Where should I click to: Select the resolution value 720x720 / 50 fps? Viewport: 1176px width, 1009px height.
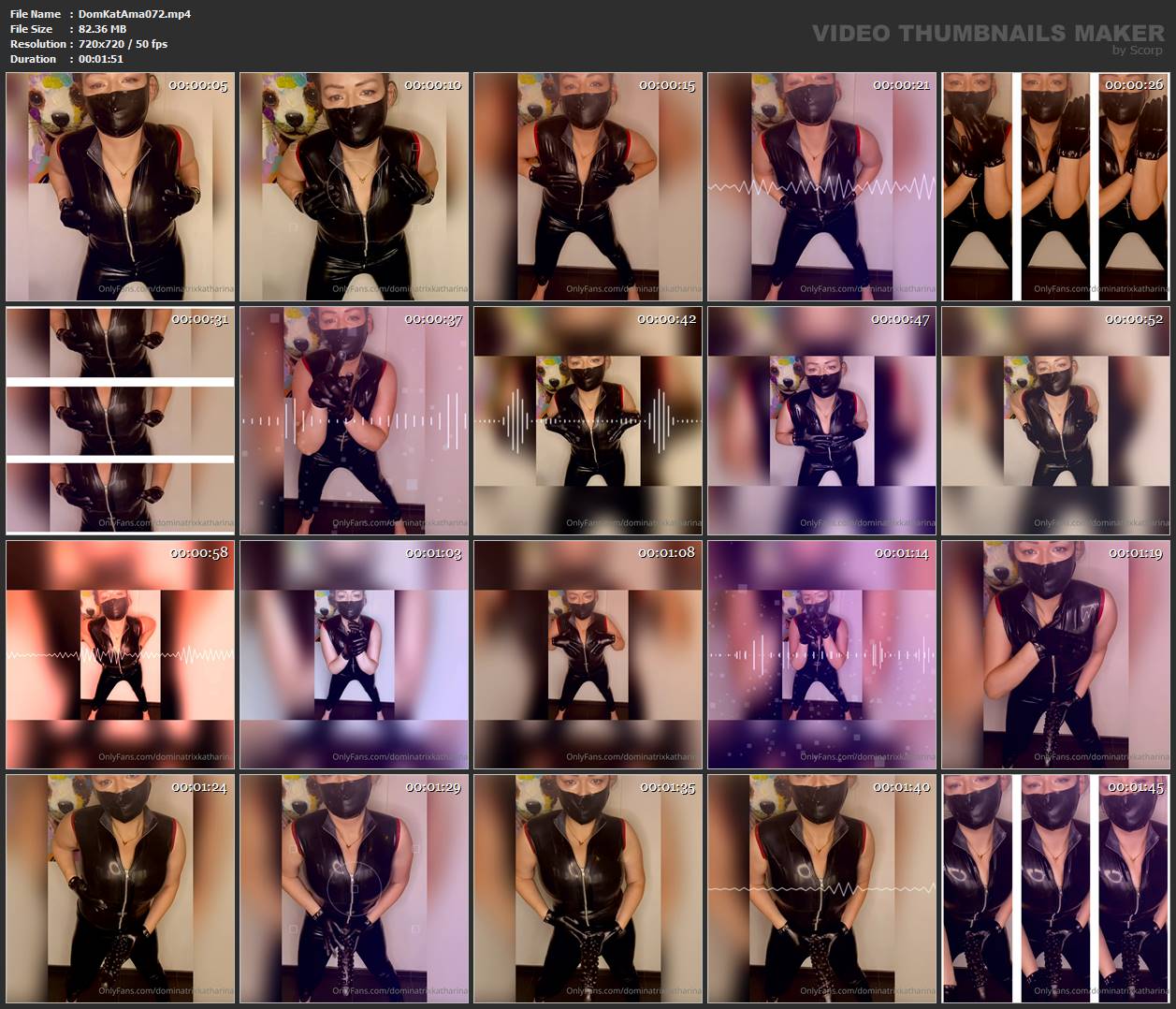coord(123,44)
